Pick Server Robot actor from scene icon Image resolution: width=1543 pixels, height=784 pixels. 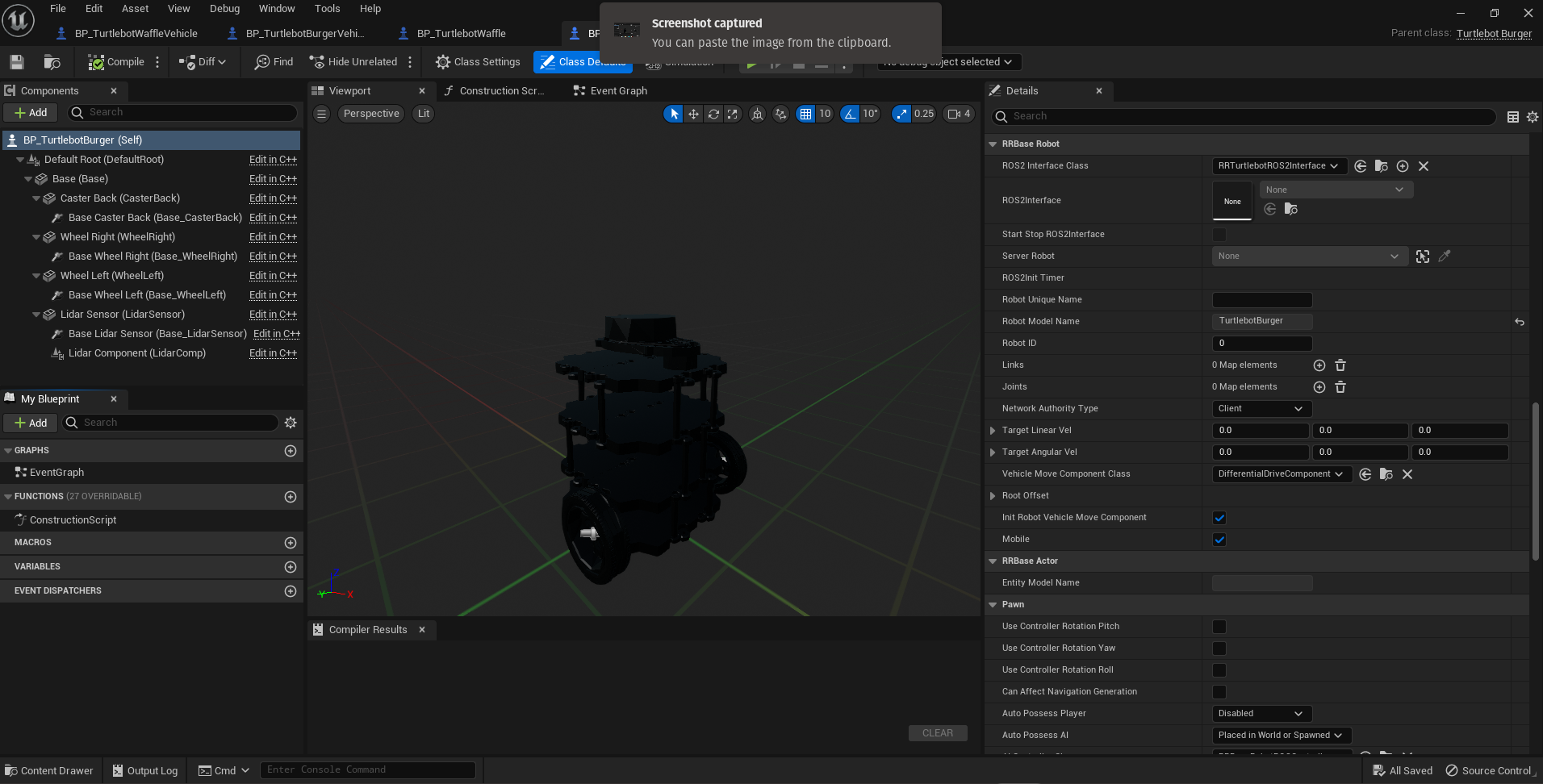coord(1423,256)
